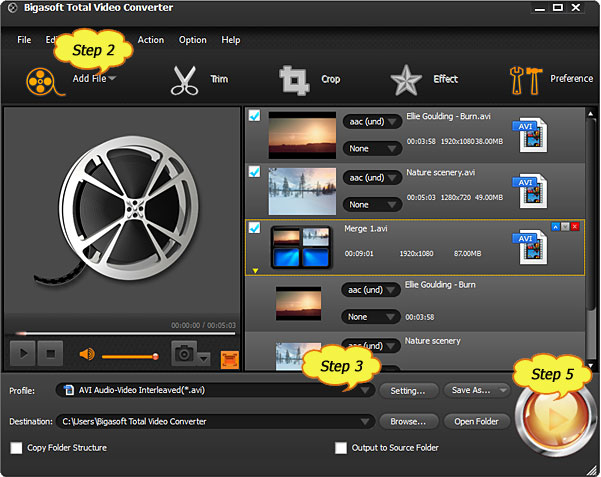Open the Destination path dropdown
Image resolution: width=601 pixels, height=477 pixels.
point(365,422)
